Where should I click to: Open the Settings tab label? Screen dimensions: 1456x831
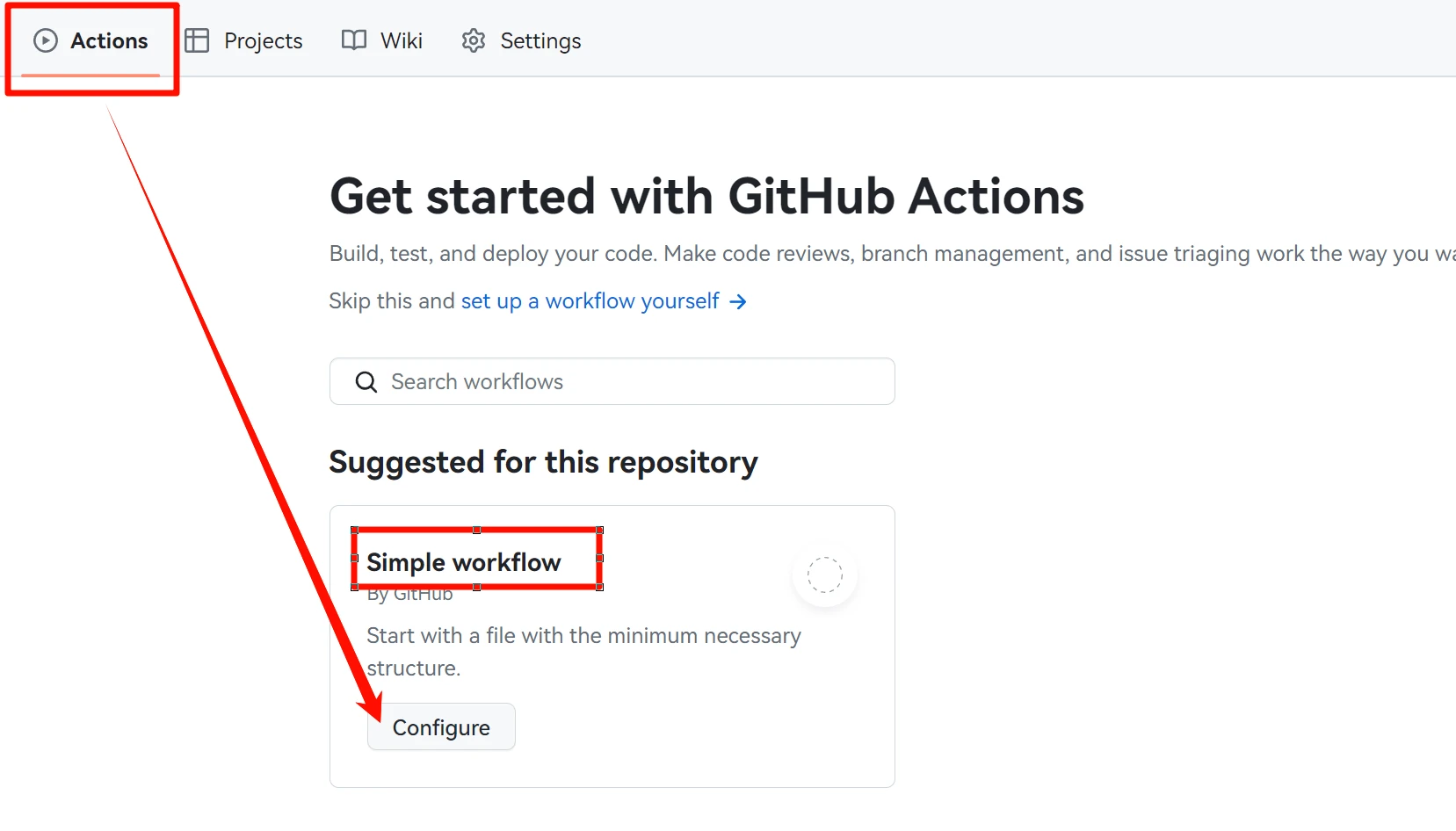tap(540, 40)
